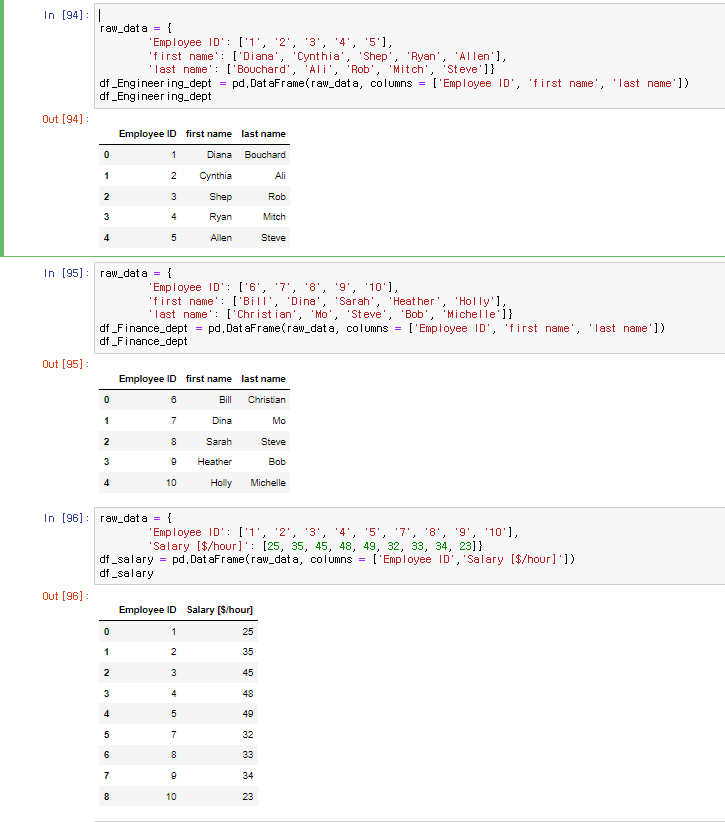Click the 'Sarah' first name cell

(x=219, y=441)
